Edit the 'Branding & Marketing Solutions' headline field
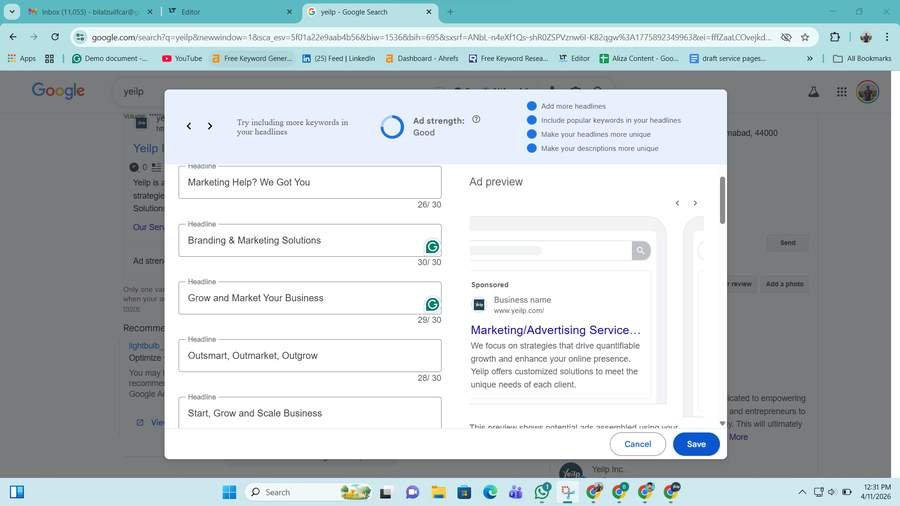900x506 pixels. 309,240
